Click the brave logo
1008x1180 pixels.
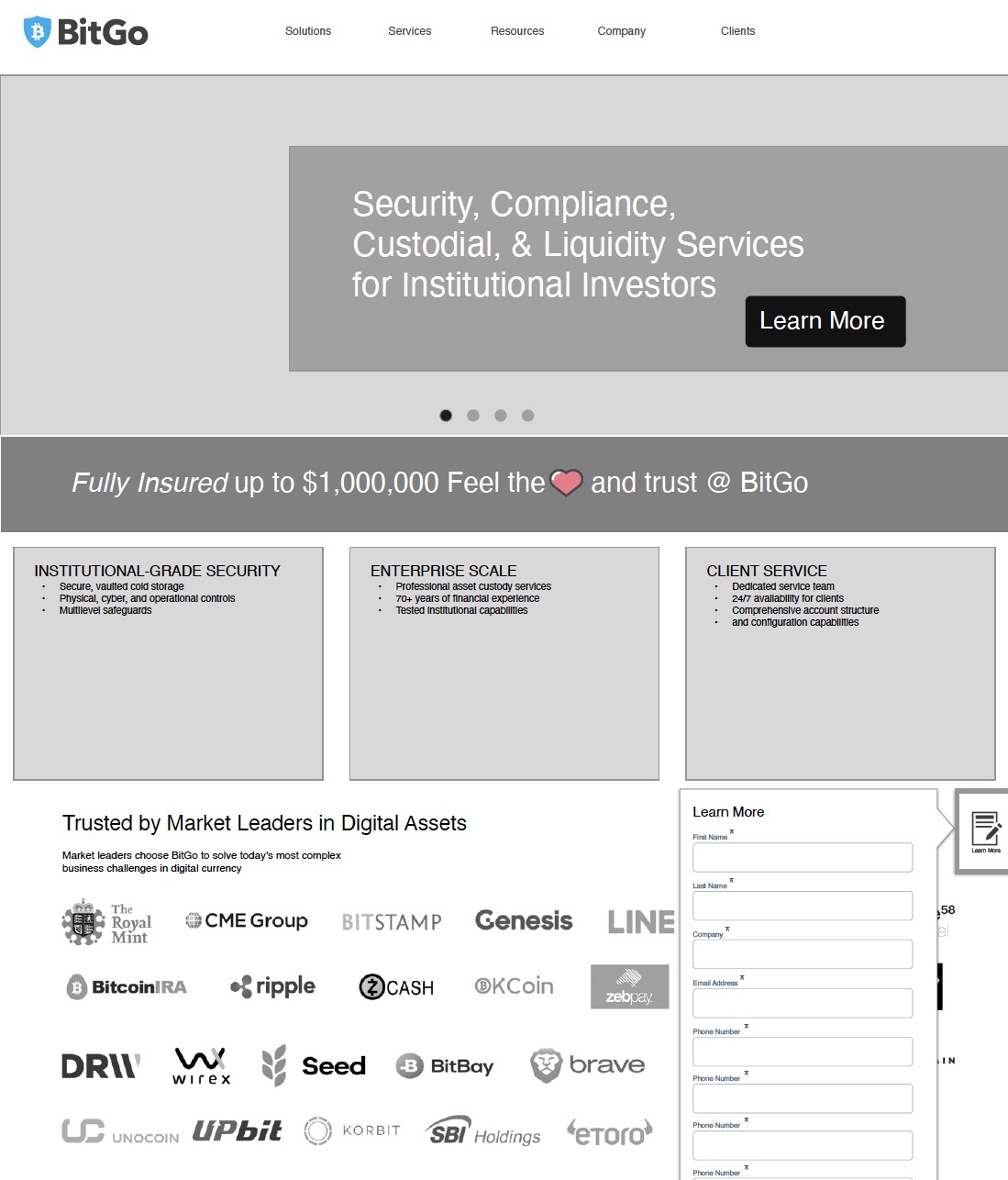[x=588, y=1065]
